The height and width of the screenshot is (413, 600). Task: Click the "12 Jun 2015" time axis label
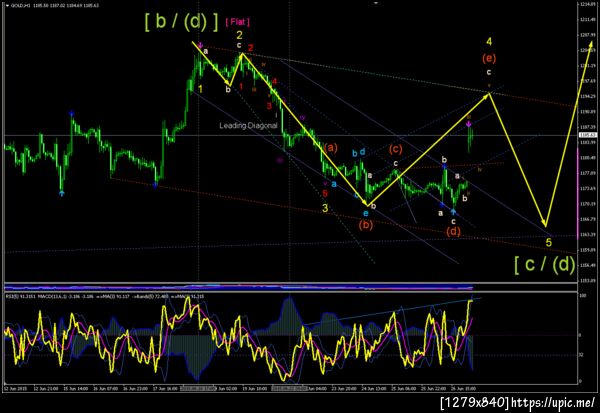16,389
